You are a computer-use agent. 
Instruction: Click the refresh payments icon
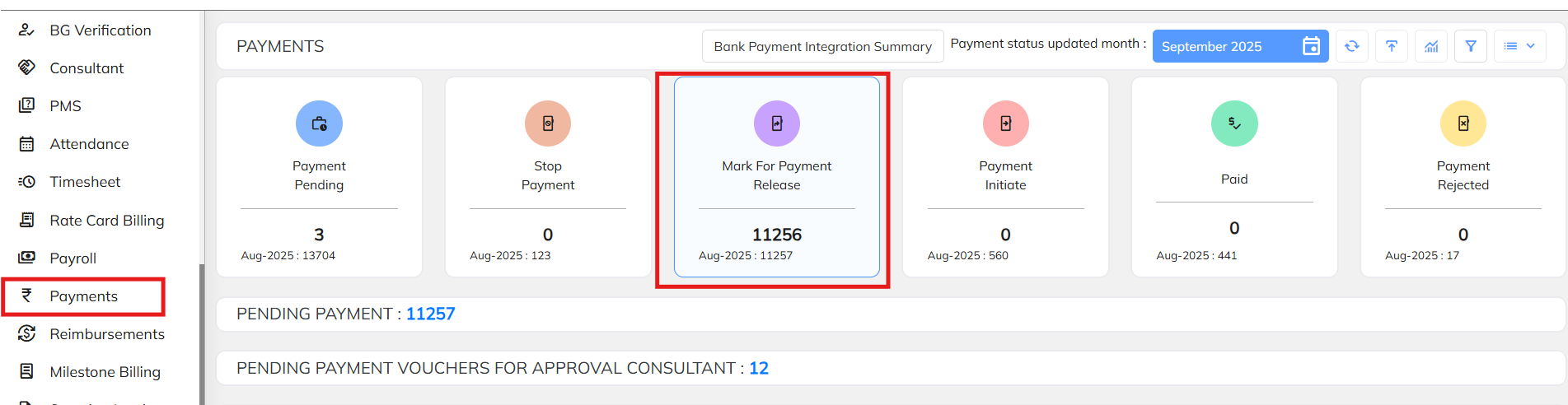[1351, 46]
